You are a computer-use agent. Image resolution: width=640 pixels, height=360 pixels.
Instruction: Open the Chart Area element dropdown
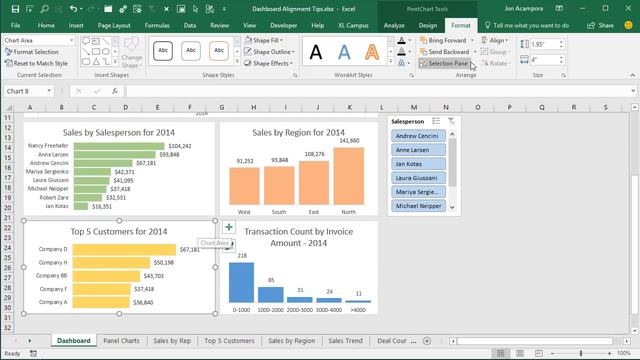pos(71,40)
